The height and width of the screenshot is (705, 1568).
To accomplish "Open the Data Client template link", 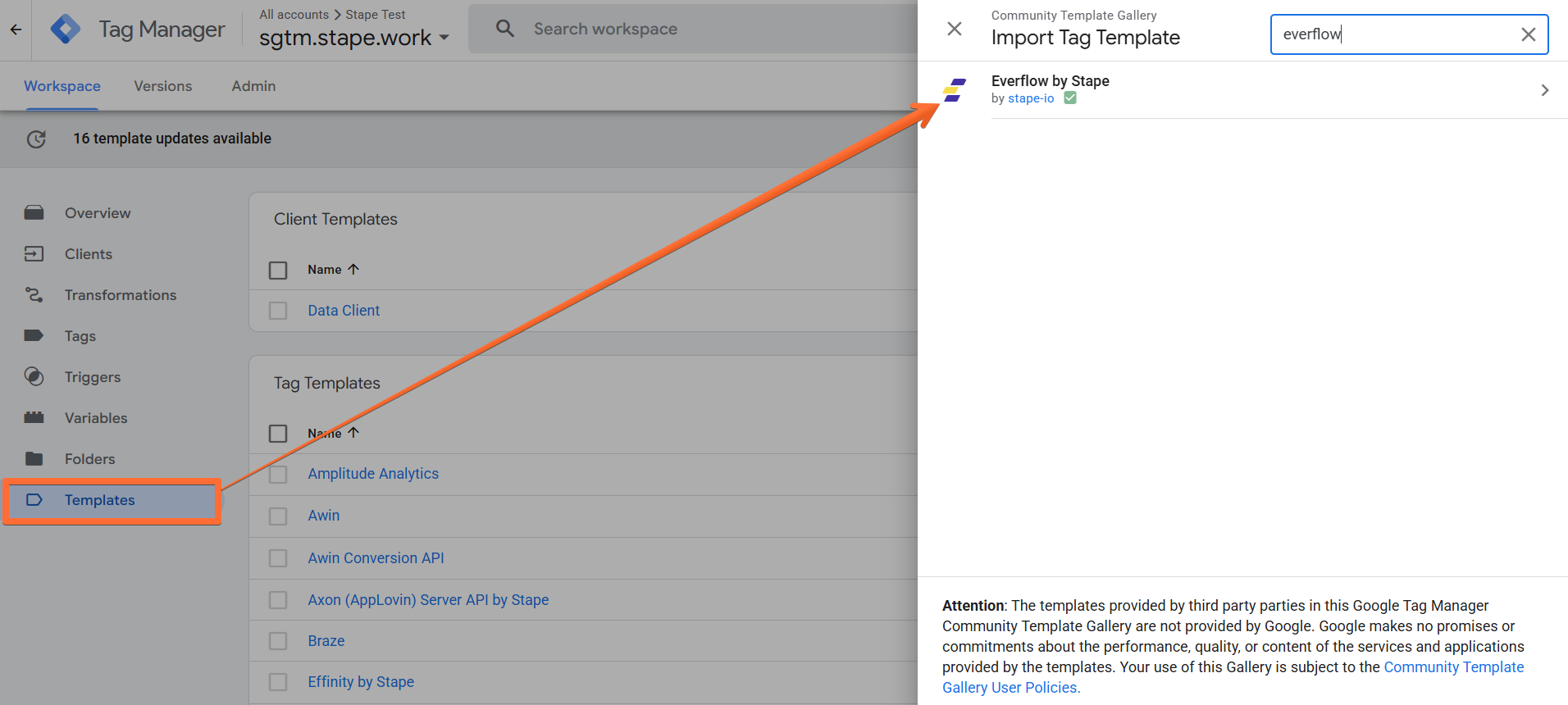I will click(x=344, y=311).
